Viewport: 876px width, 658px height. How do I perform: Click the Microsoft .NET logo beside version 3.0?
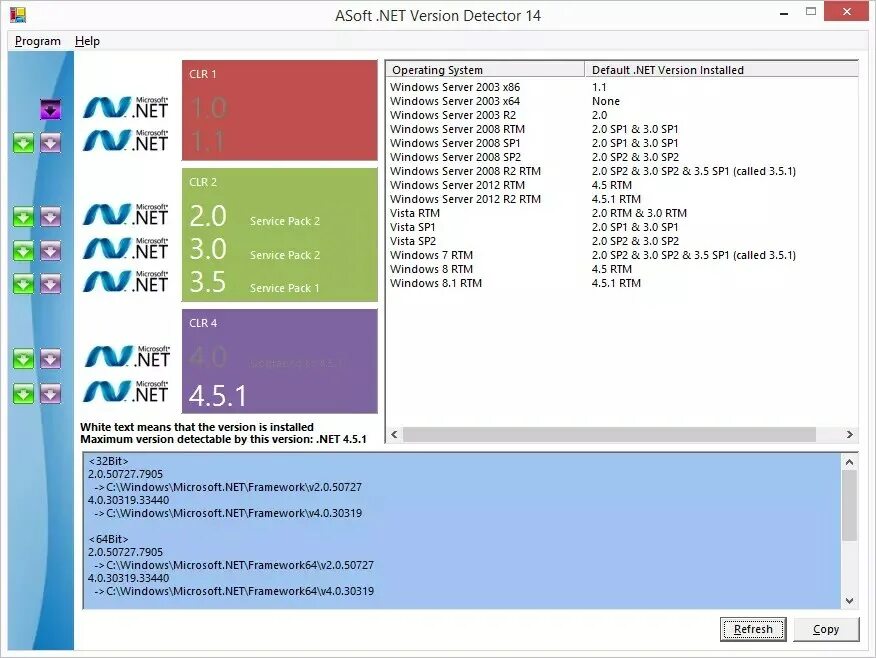coord(126,249)
